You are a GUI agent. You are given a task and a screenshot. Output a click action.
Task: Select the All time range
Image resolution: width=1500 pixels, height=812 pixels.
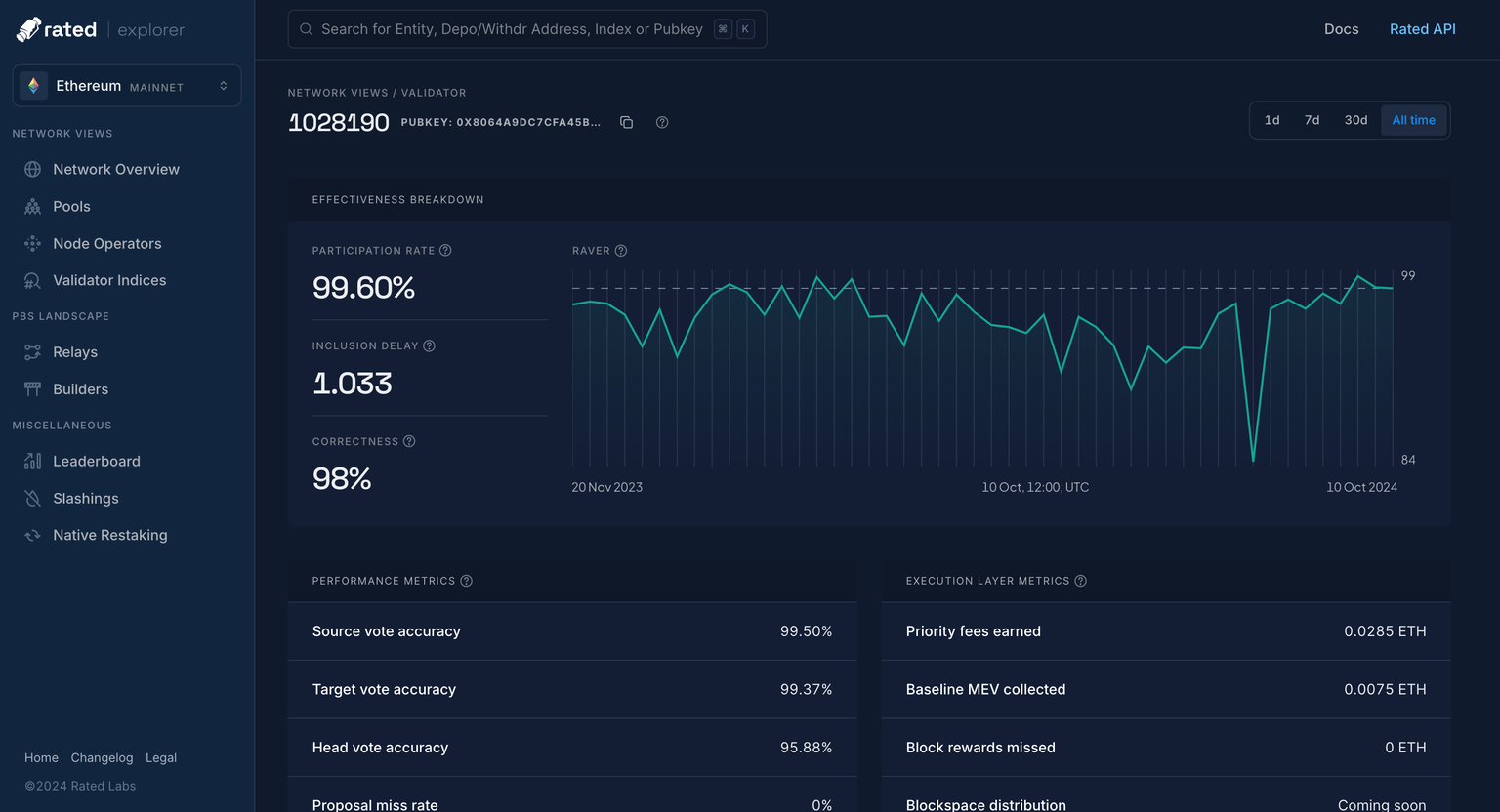[1413, 120]
